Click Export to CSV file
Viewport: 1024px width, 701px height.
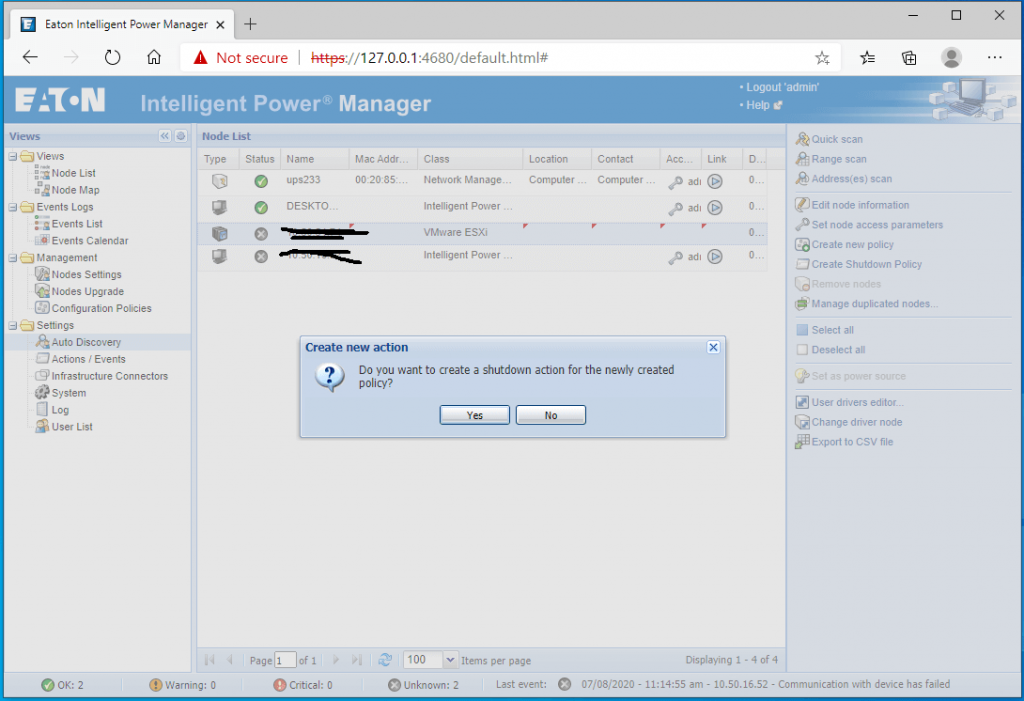click(x=852, y=442)
